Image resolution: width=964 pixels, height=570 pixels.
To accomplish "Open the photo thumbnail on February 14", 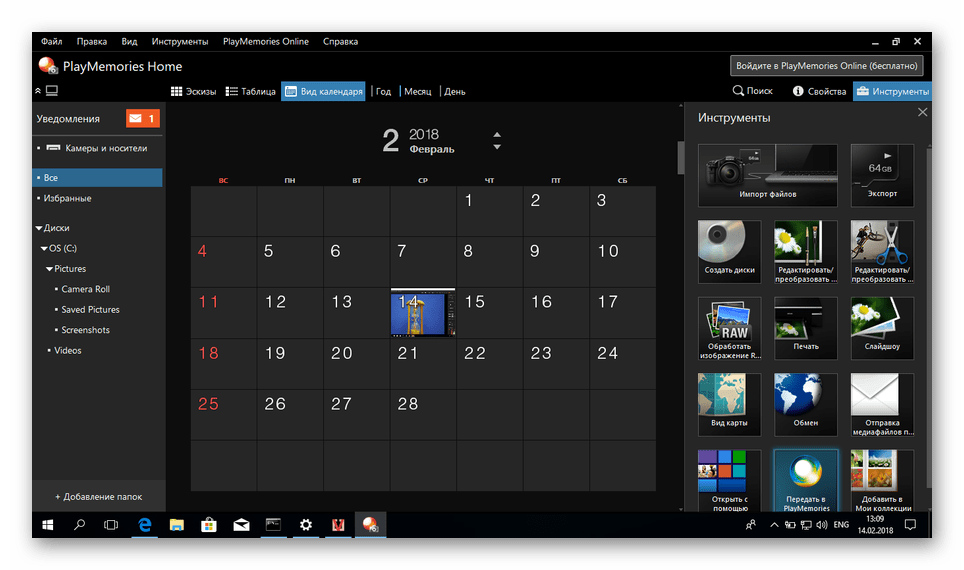I will point(422,313).
